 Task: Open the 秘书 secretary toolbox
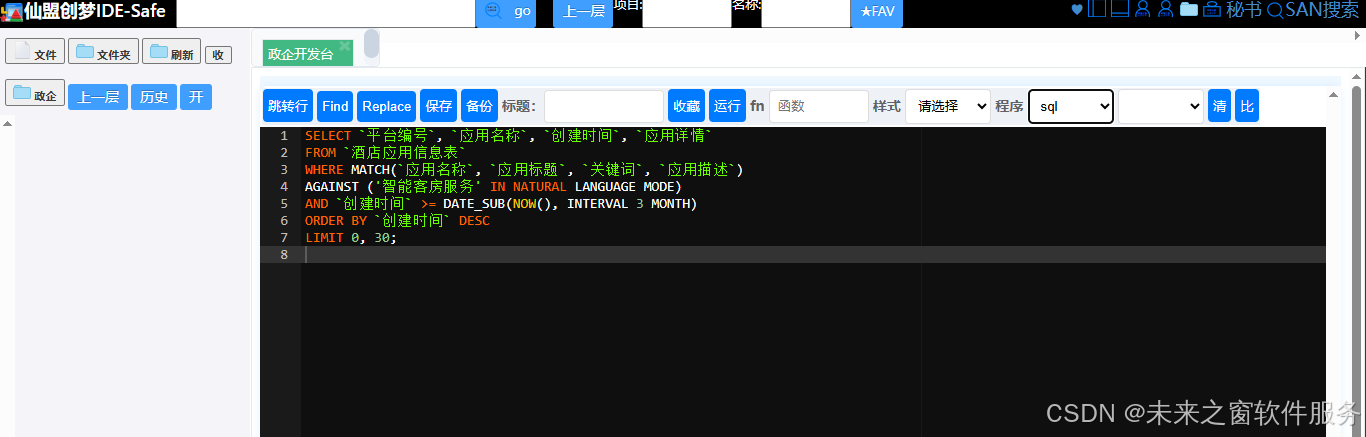click(1232, 10)
